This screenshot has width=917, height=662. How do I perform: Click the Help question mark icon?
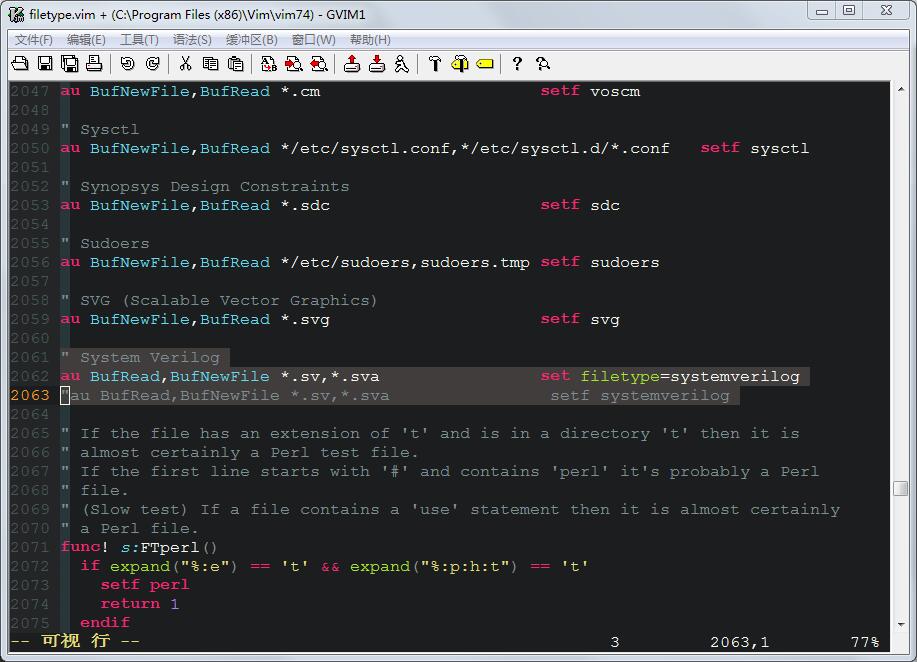point(517,63)
